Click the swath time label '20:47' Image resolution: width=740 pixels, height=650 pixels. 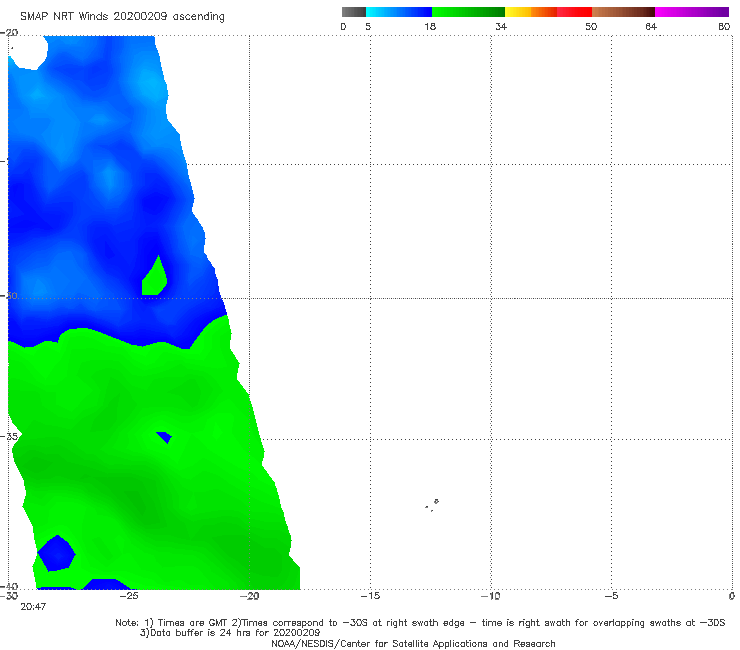tap(33, 607)
